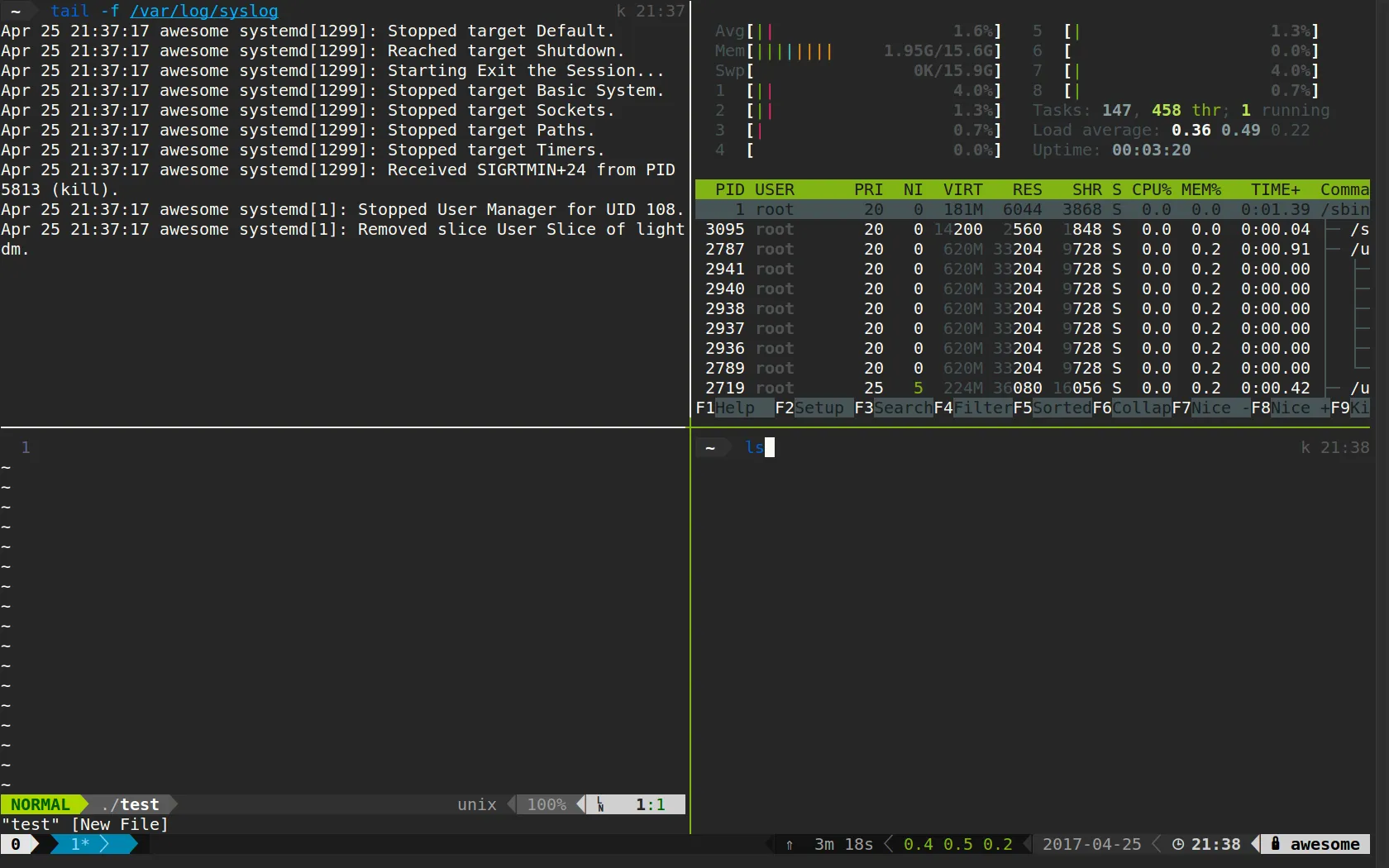Sort htop by NI column header
The height and width of the screenshot is (868, 1389).
[x=914, y=189]
